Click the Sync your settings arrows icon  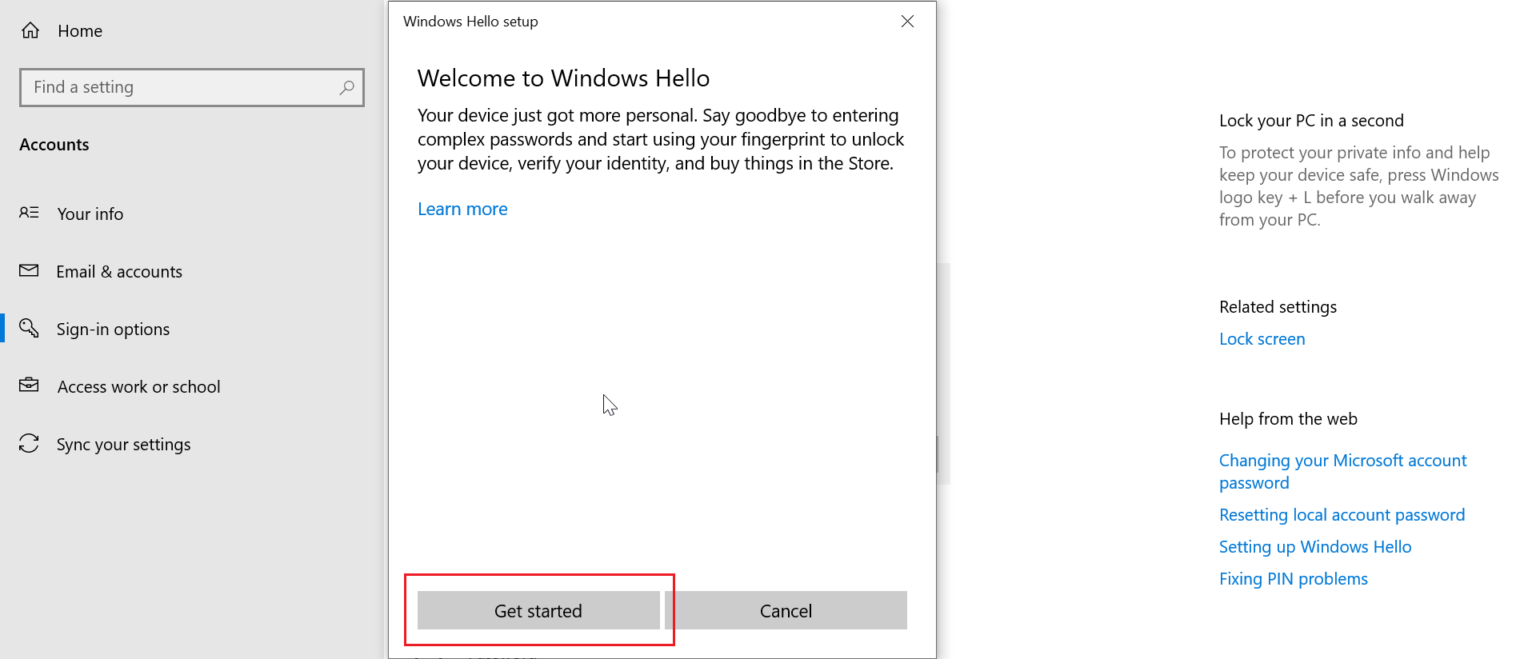(x=29, y=444)
